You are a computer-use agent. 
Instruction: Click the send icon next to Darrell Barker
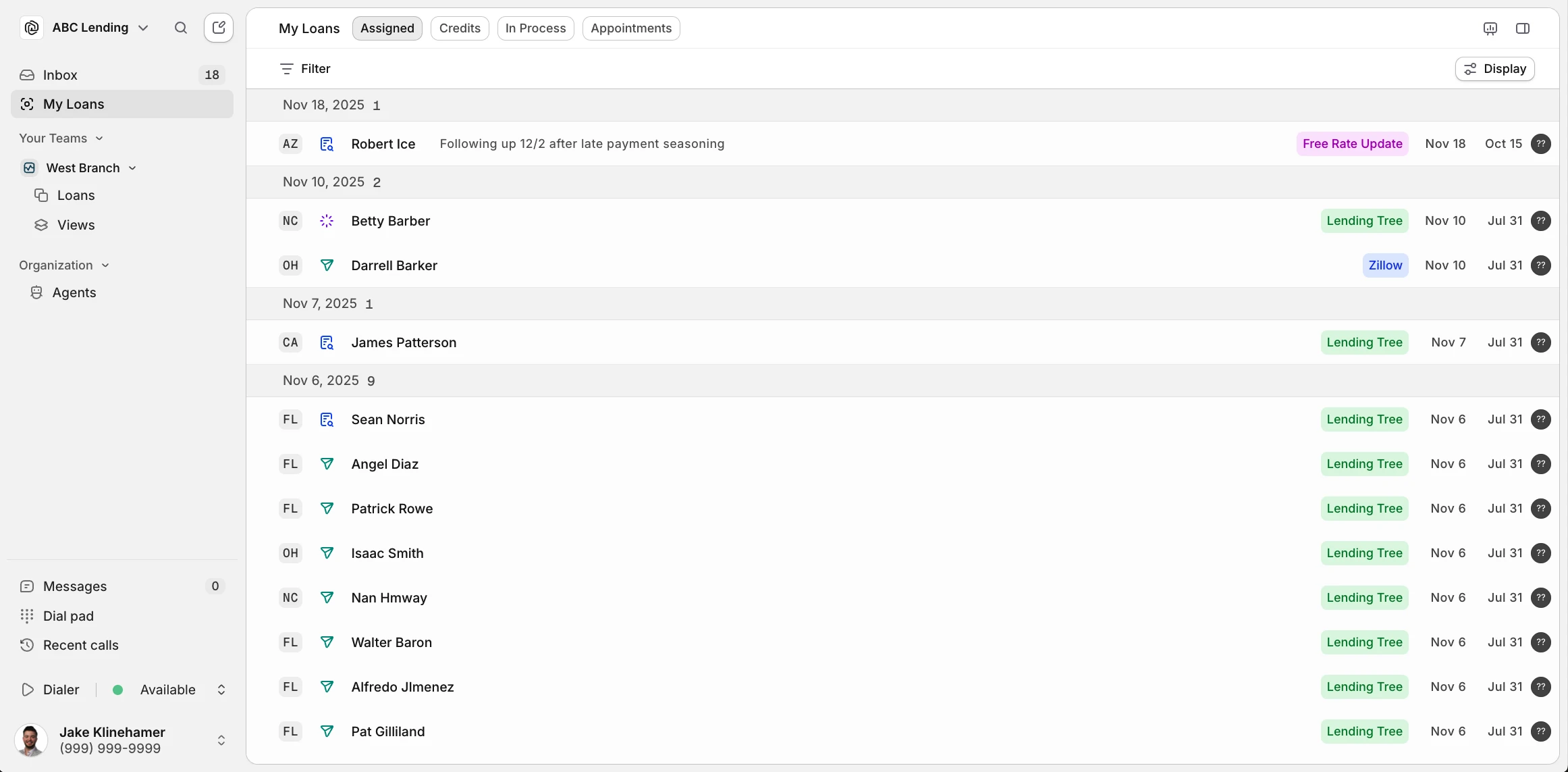[x=327, y=265]
